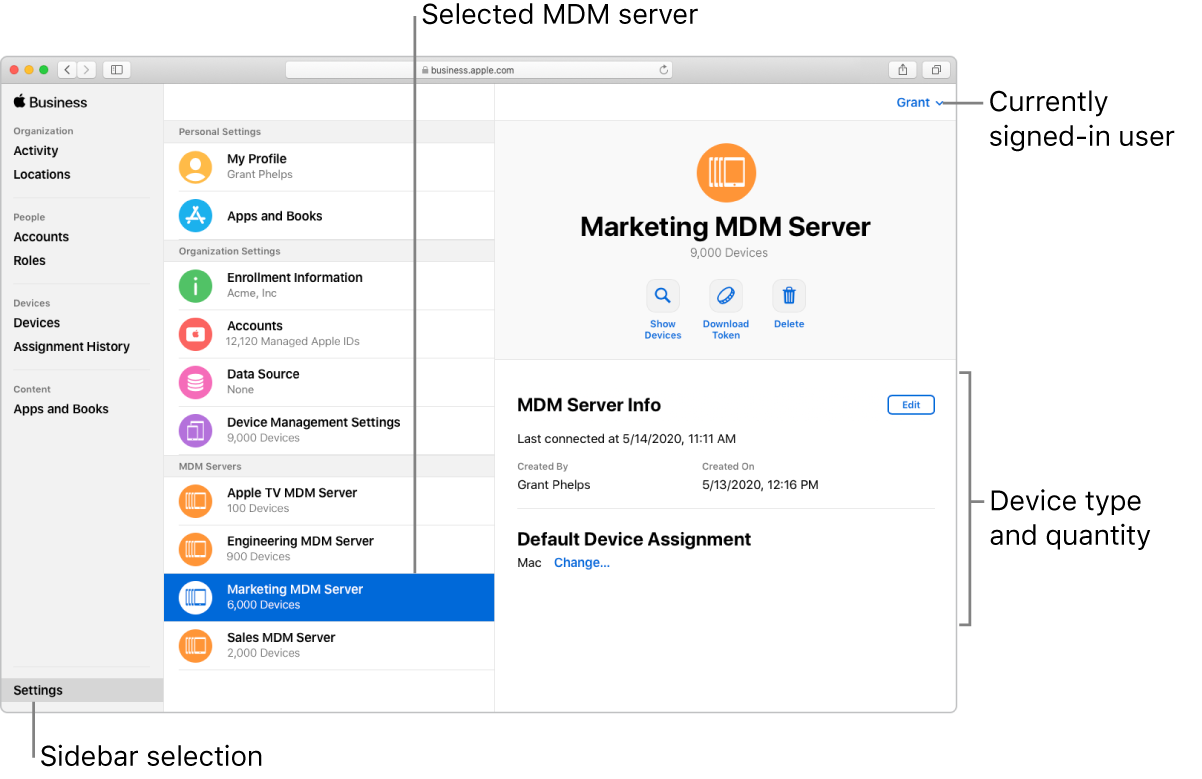
Task: Click the business.apple.com address bar
Action: (478, 70)
